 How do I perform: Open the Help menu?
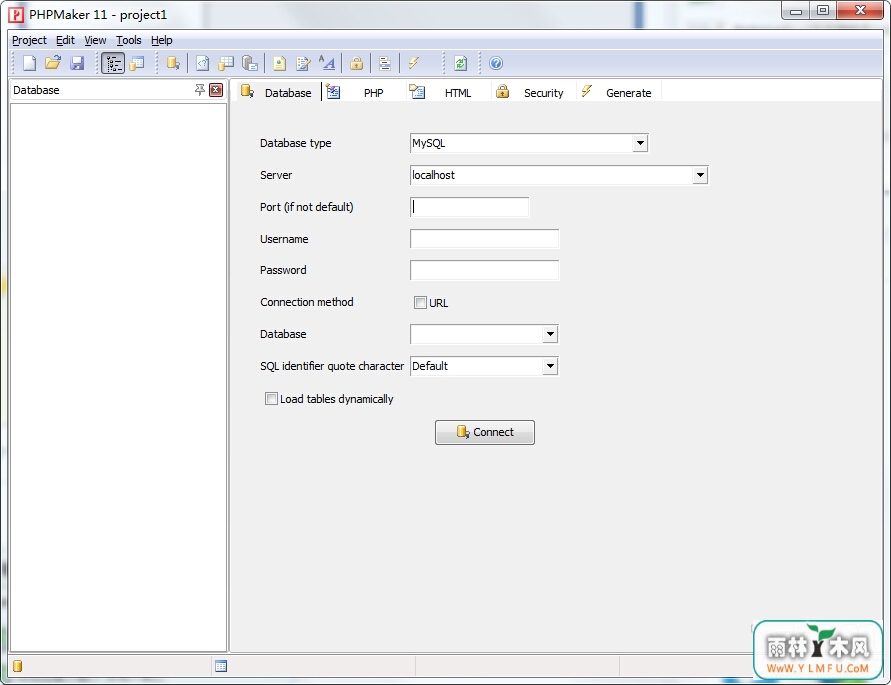[x=162, y=40]
